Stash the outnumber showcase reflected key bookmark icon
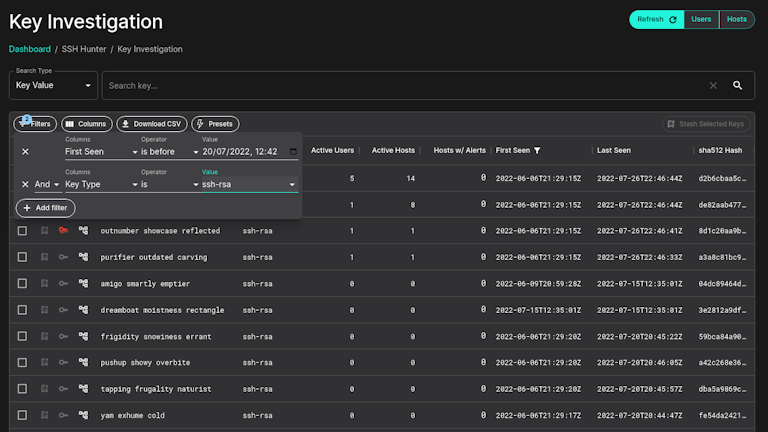 coord(45,230)
